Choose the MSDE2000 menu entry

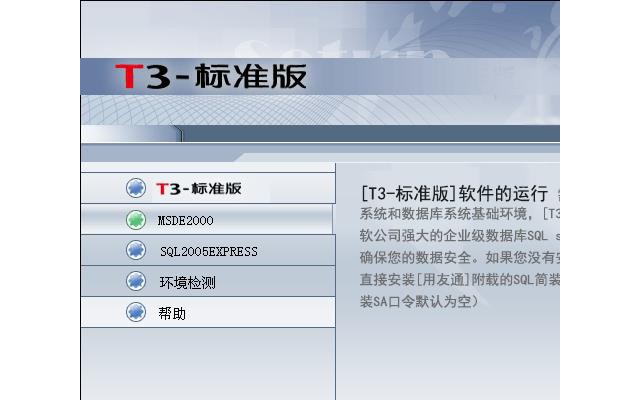click(207, 220)
